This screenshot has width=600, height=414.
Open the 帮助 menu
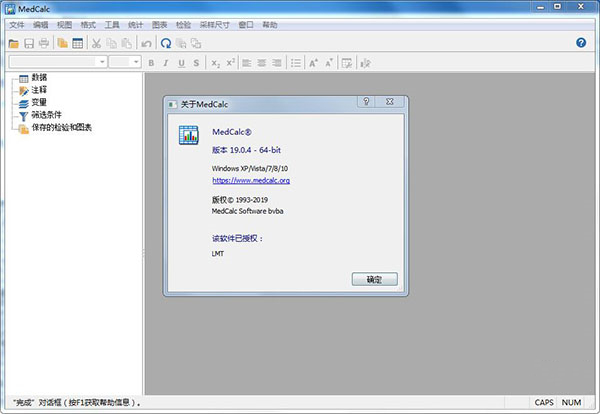[269, 25]
